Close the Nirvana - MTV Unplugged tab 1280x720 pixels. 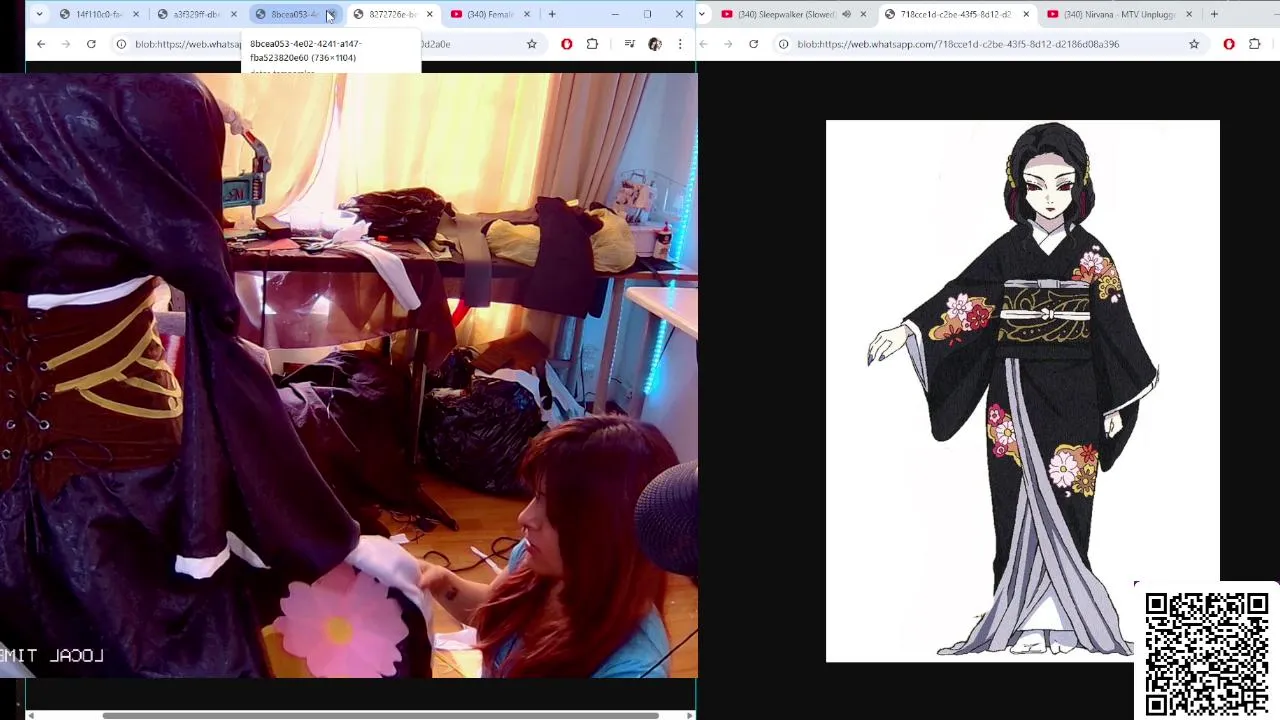(x=1189, y=14)
